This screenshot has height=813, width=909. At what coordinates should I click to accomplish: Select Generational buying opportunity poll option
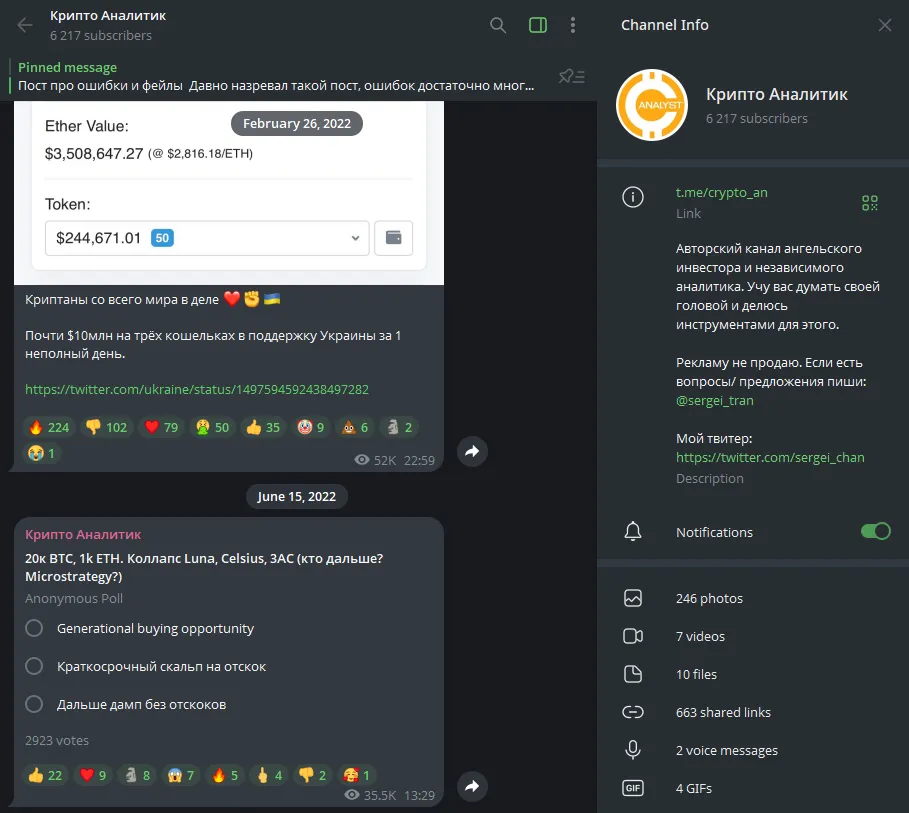click(140, 629)
